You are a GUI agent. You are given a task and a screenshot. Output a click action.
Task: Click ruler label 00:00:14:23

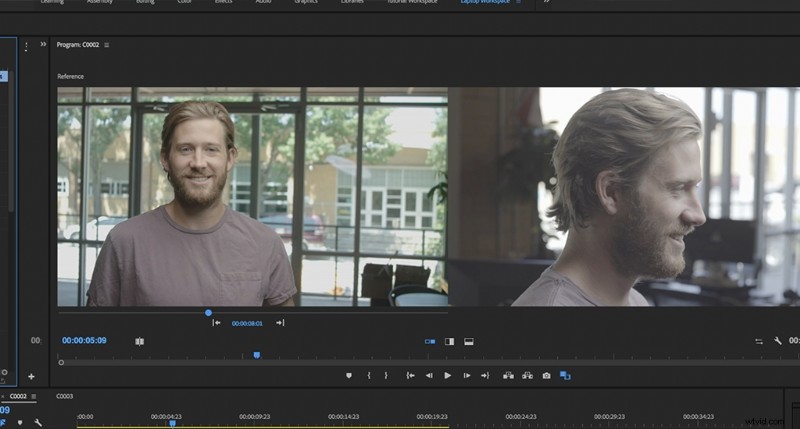tap(343, 417)
